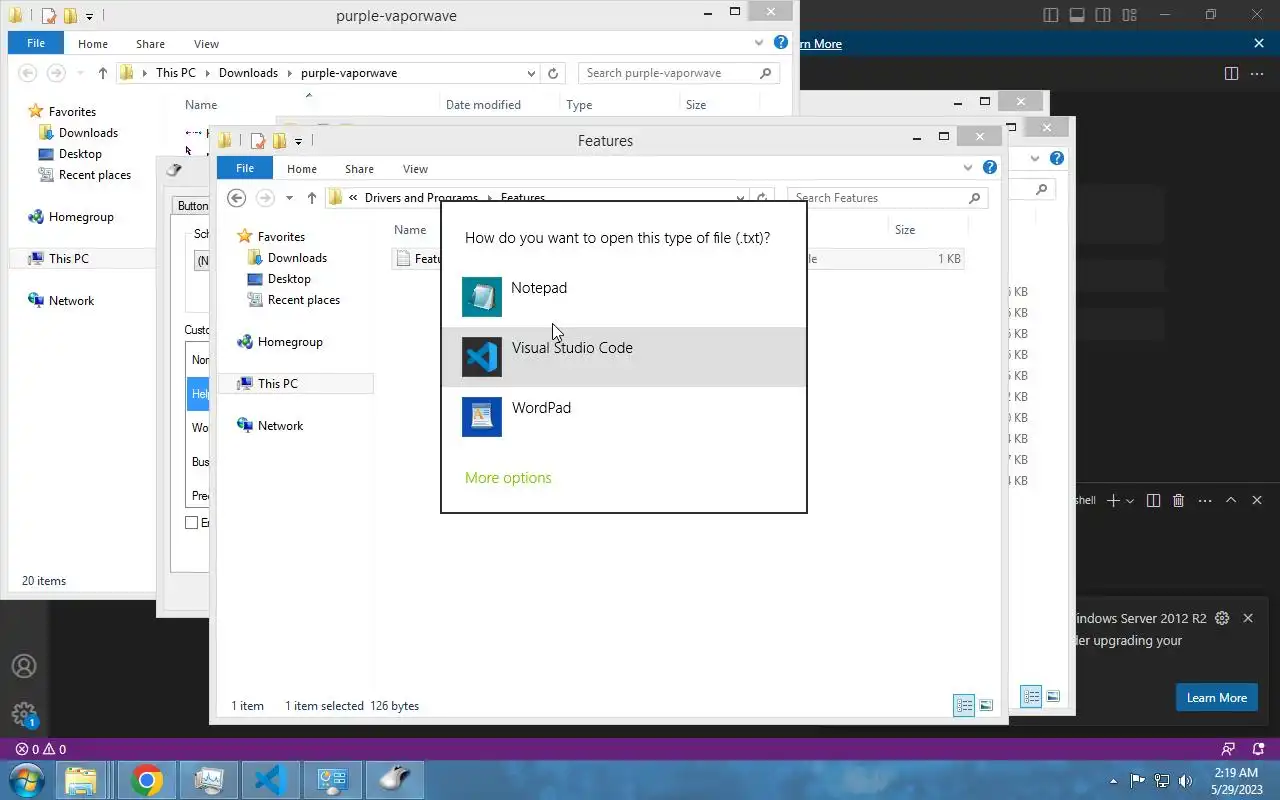
Task: Click the Search purple-vaporwave field
Action: pyautogui.click(x=678, y=73)
